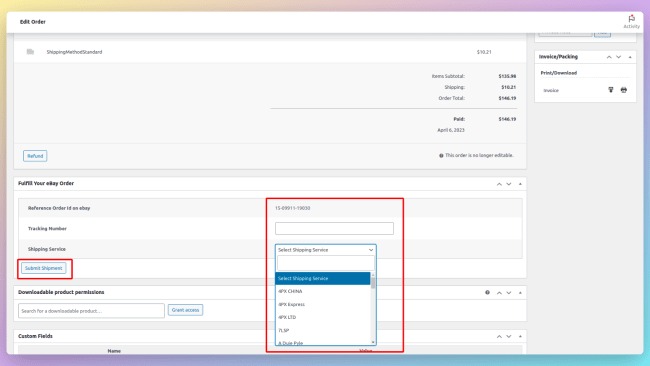Image resolution: width=650 pixels, height=366 pixels.
Task: Collapse Downloadable product permissions panel
Action: [520, 293]
